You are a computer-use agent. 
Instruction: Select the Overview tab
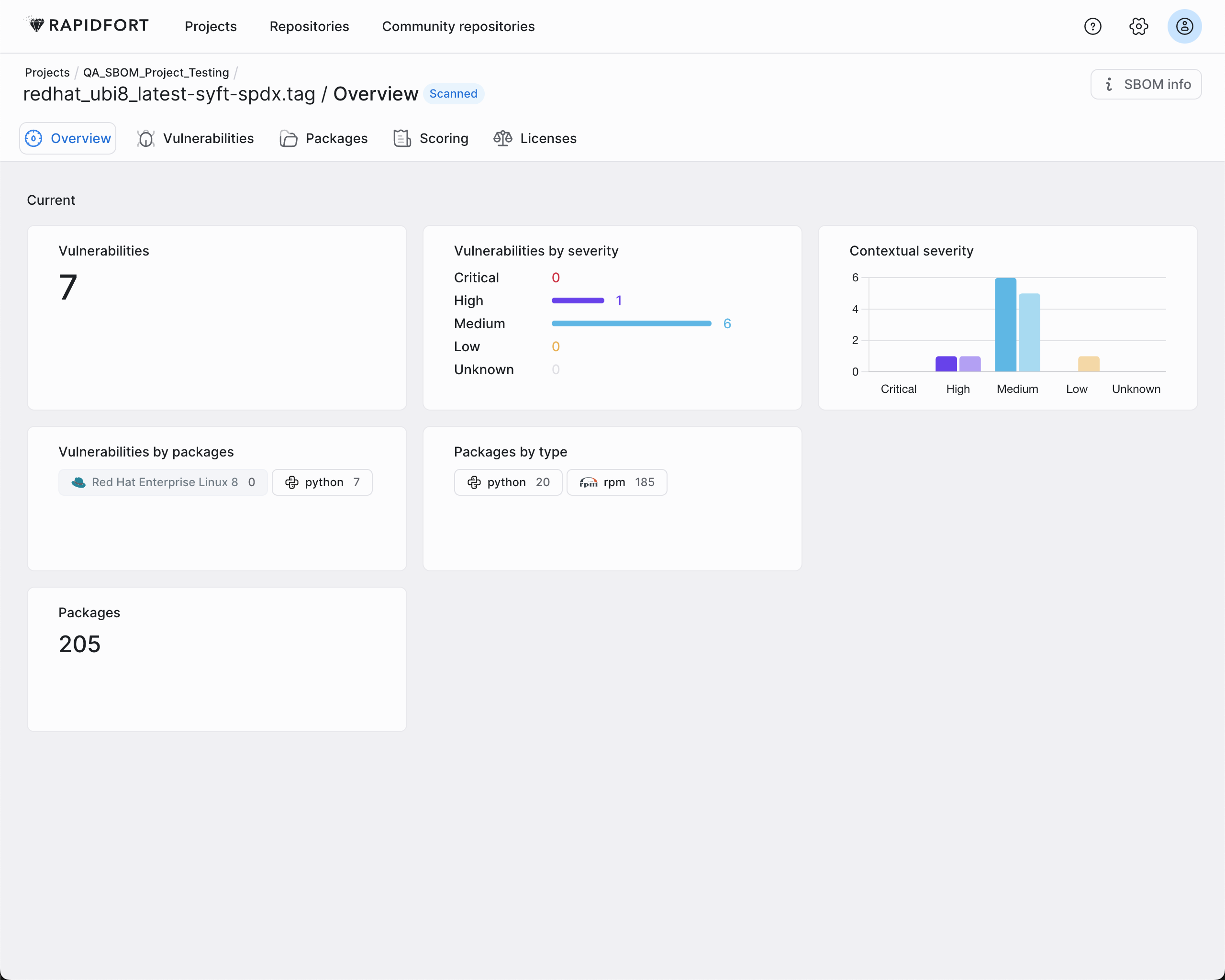click(67, 138)
